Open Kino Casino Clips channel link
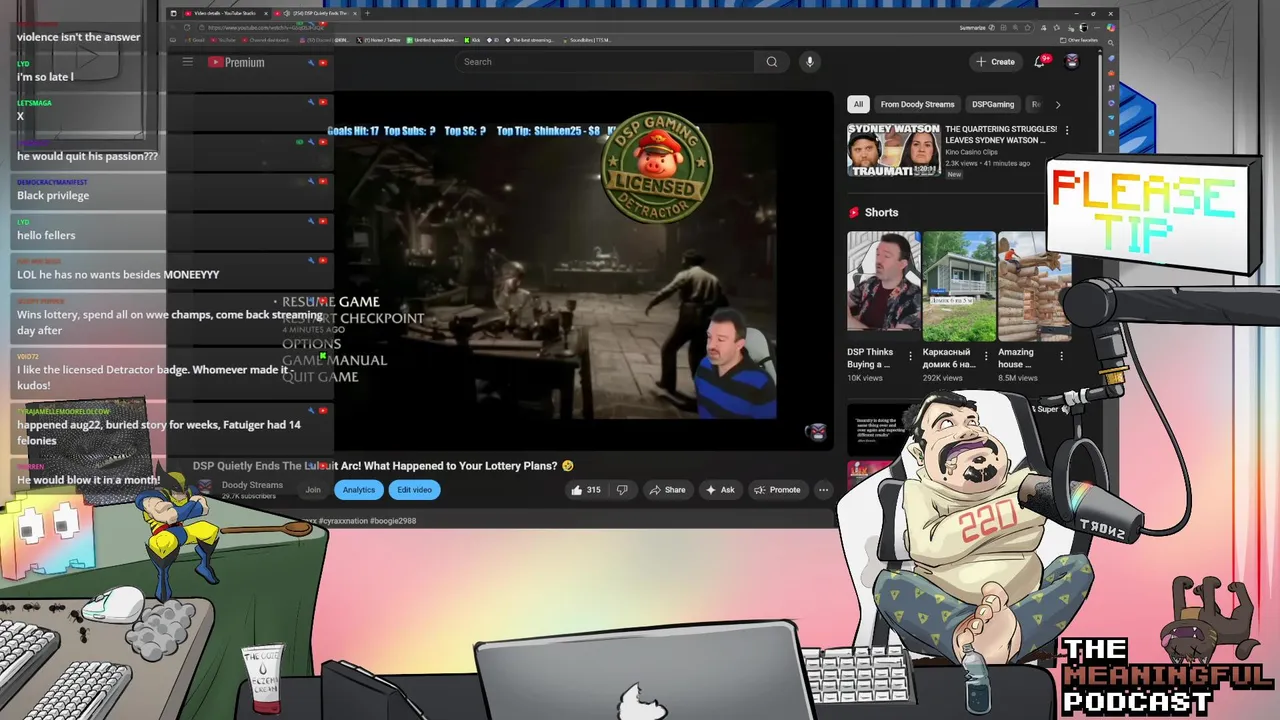The height and width of the screenshot is (720, 1280). [979, 152]
